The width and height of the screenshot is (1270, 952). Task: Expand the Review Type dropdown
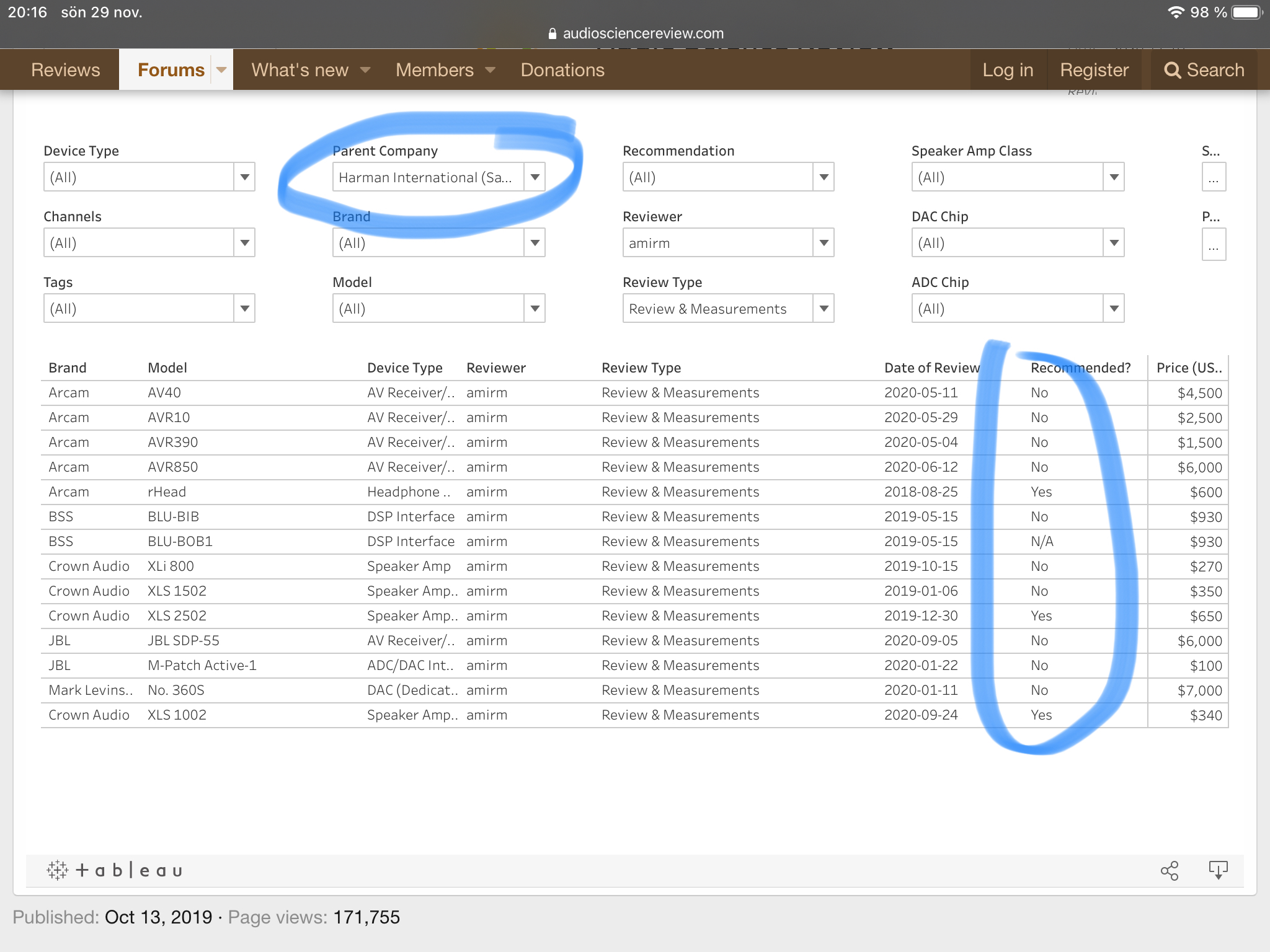point(824,309)
